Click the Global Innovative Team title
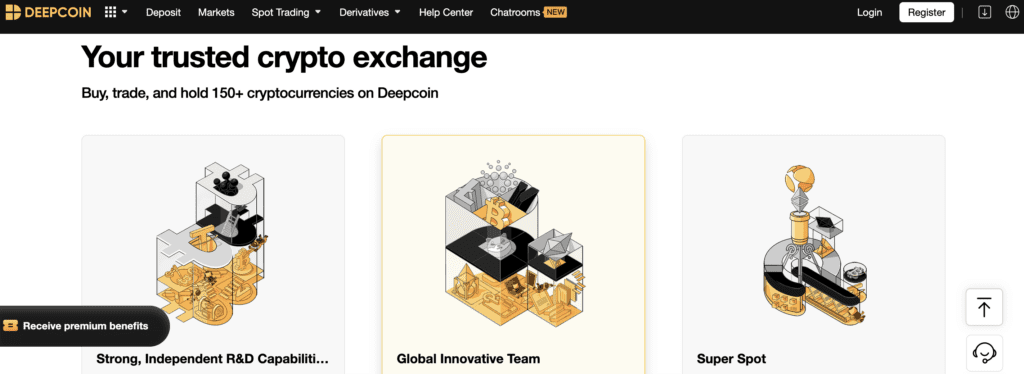 468,359
